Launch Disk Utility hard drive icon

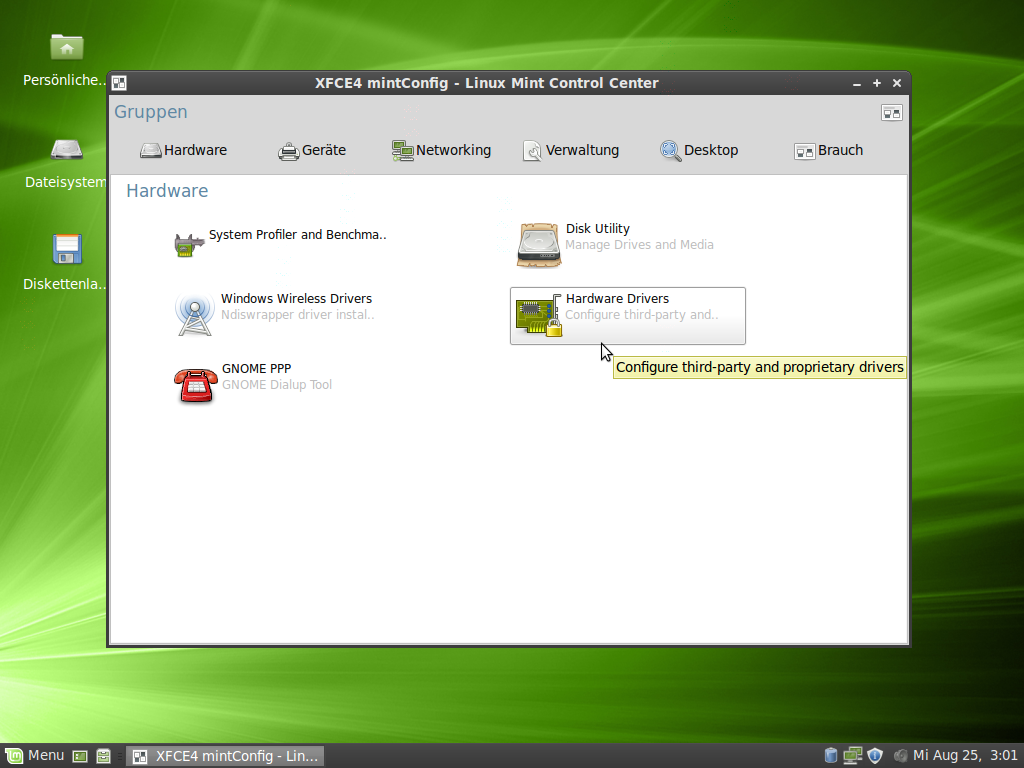539,245
